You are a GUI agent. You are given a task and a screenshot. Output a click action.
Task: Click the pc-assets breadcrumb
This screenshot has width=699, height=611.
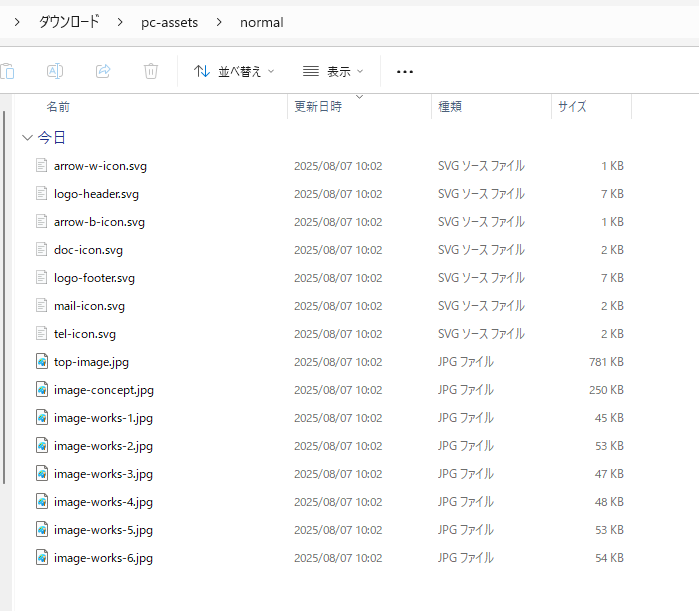point(169,22)
